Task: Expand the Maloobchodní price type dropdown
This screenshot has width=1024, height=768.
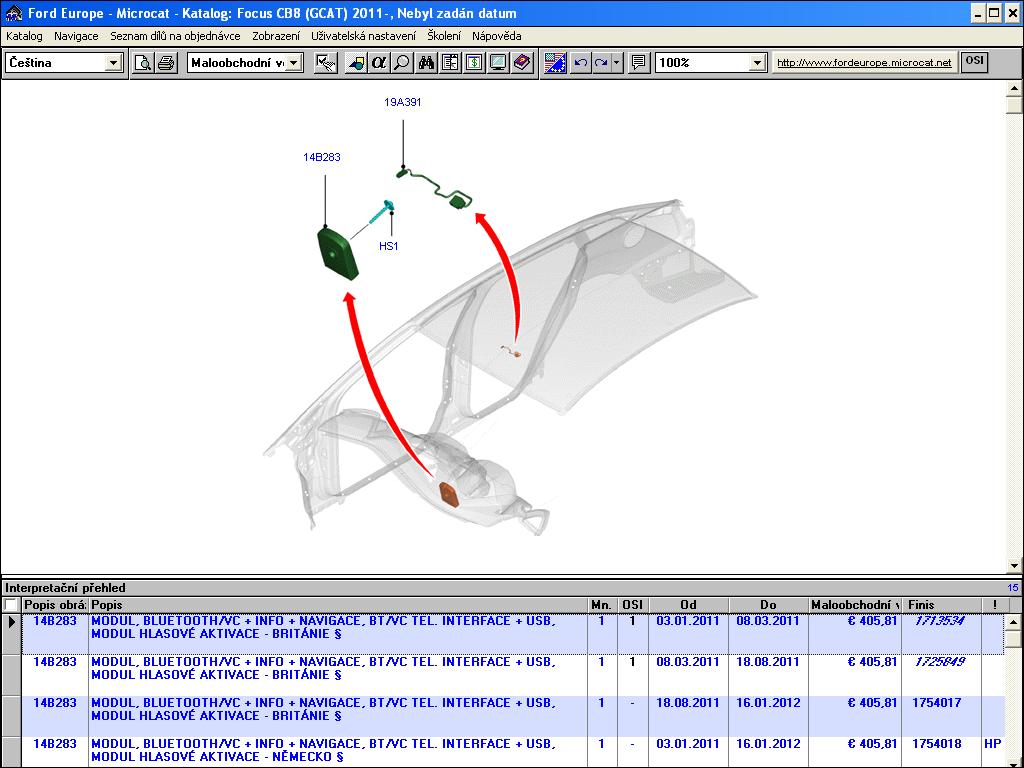Action: click(x=294, y=63)
